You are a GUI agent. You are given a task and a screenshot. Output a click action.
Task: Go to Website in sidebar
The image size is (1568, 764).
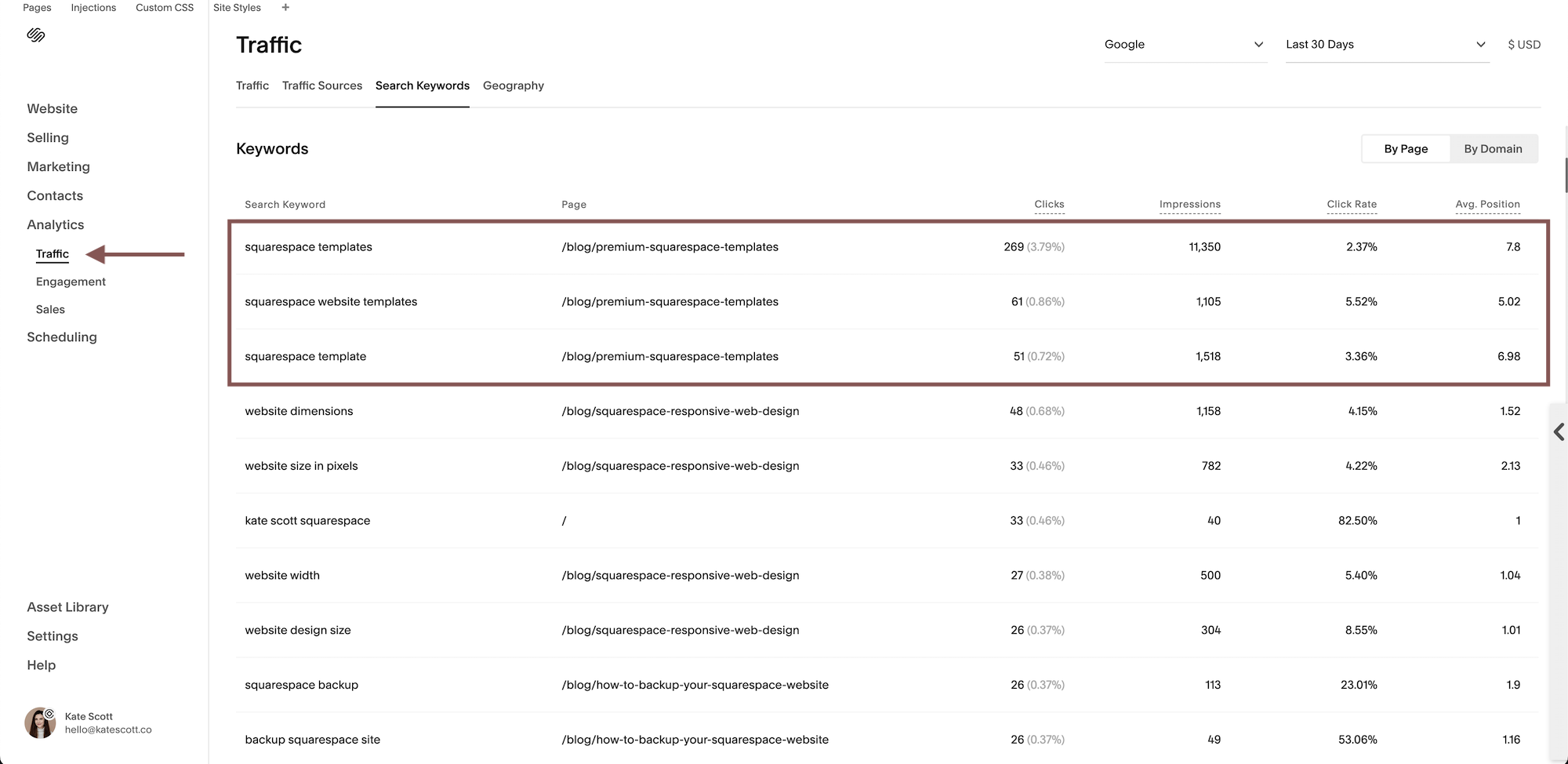click(x=53, y=109)
